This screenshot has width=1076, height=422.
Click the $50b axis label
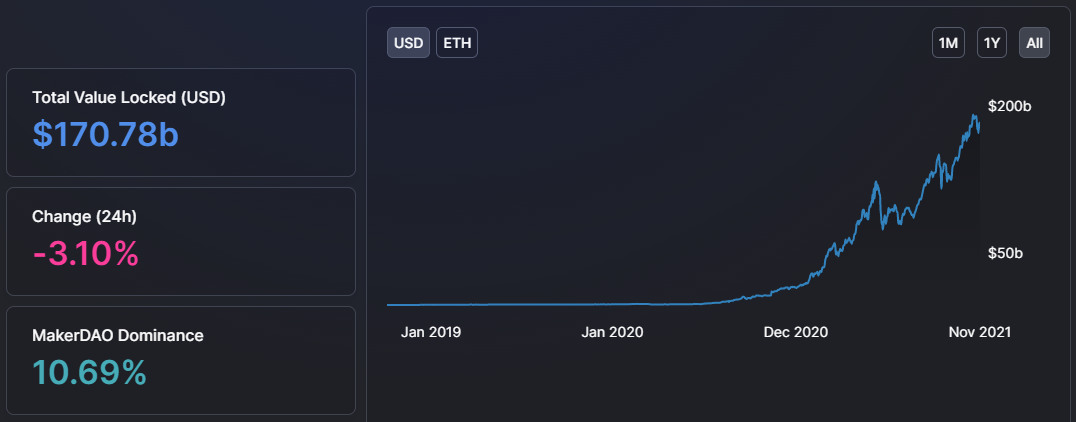(1005, 253)
